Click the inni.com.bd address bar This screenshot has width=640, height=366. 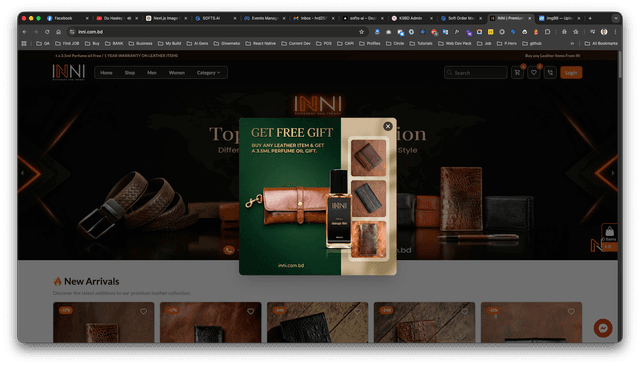tap(218, 32)
